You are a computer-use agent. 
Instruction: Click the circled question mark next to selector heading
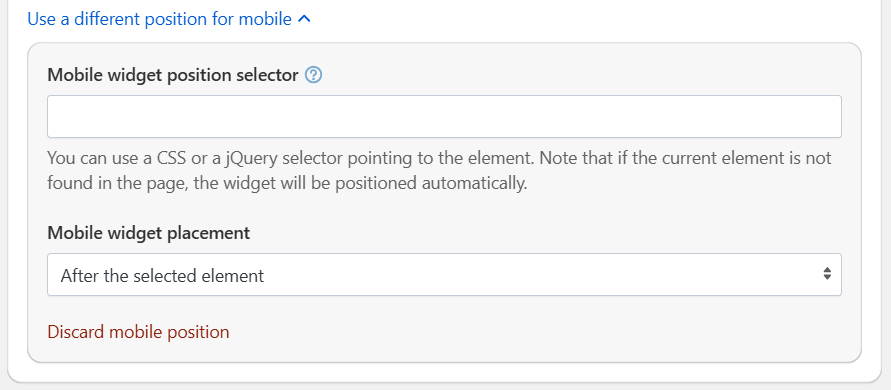pos(314,74)
